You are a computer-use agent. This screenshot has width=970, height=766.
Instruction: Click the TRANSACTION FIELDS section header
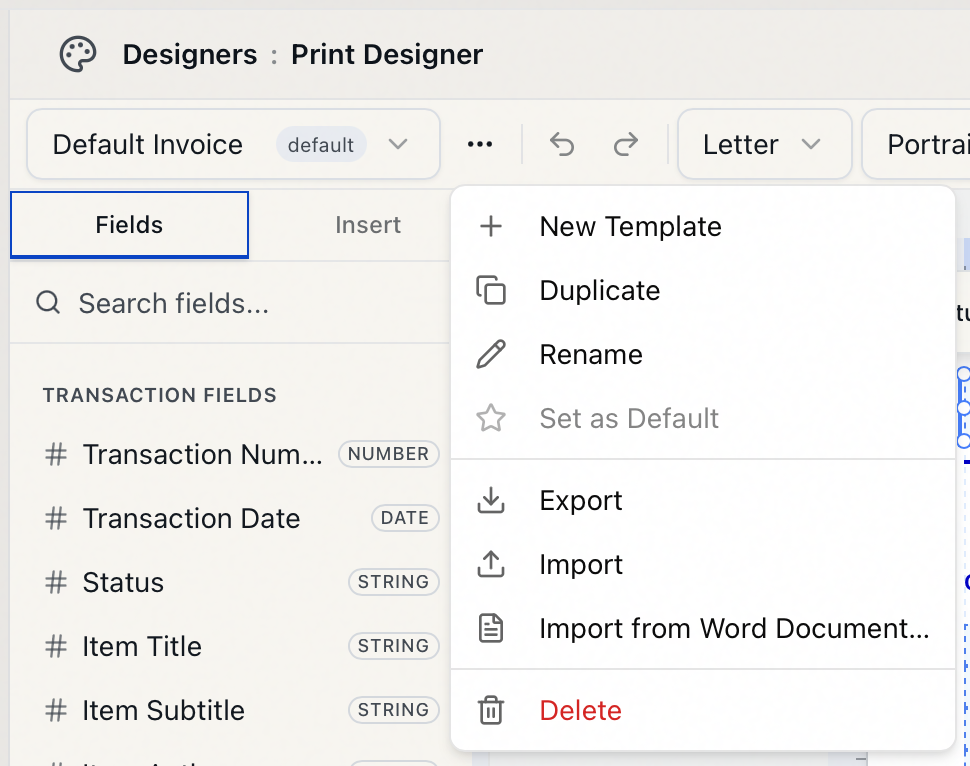pyautogui.click(x=160, y=395)
